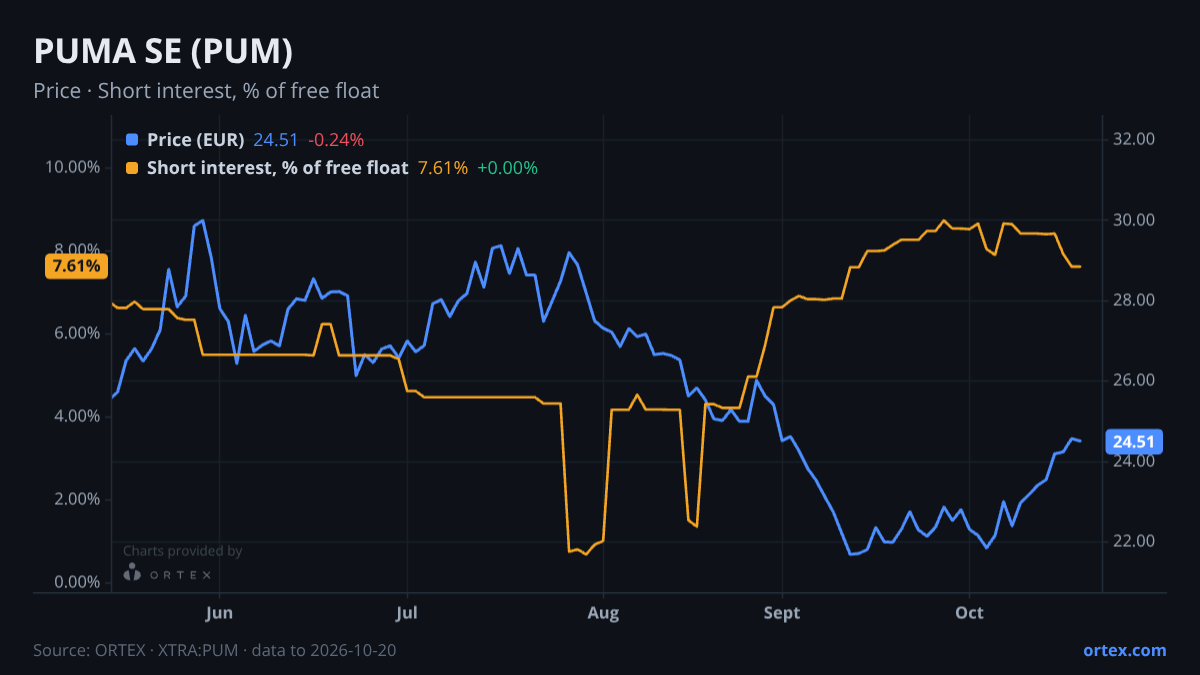The width and height of the screenshot is (1200, 675).
Task: Click the 28.00 right axis label
Action: pyautogui.click(x=1135, y=300)
